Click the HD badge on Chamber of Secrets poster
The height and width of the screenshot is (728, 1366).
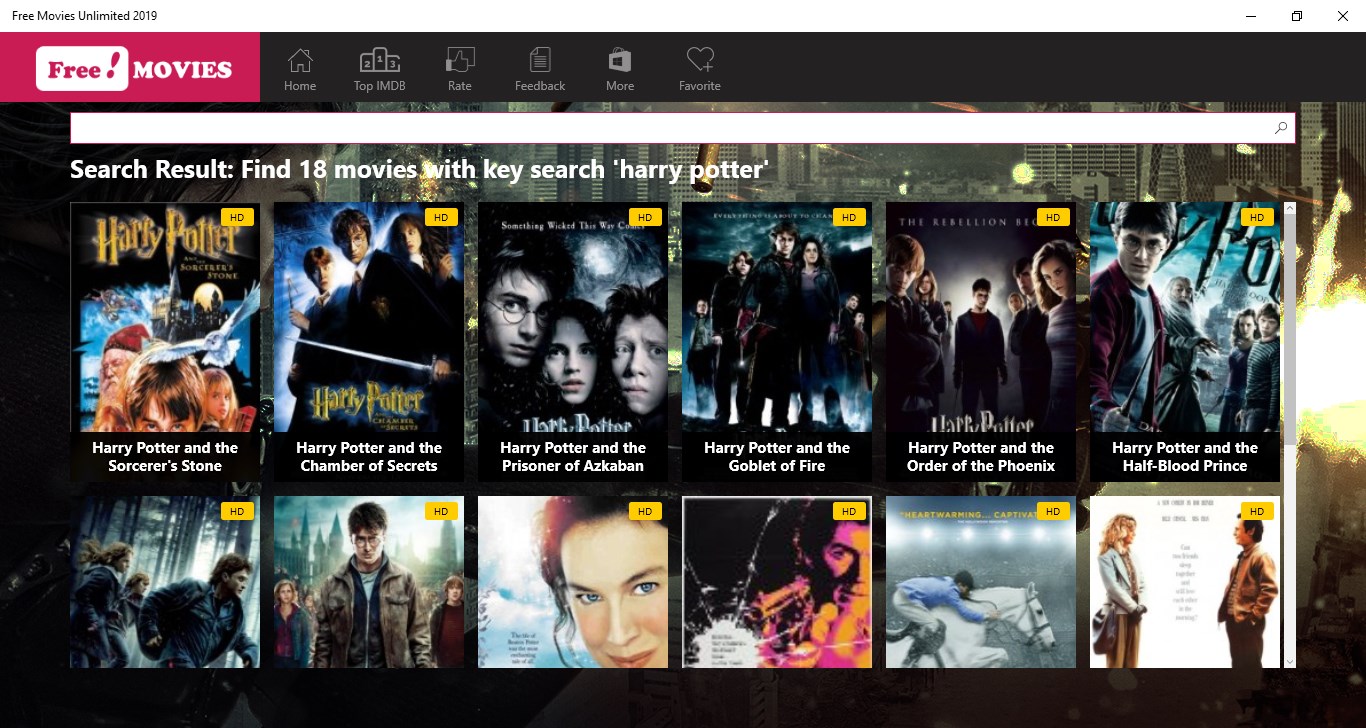[441, 217]
